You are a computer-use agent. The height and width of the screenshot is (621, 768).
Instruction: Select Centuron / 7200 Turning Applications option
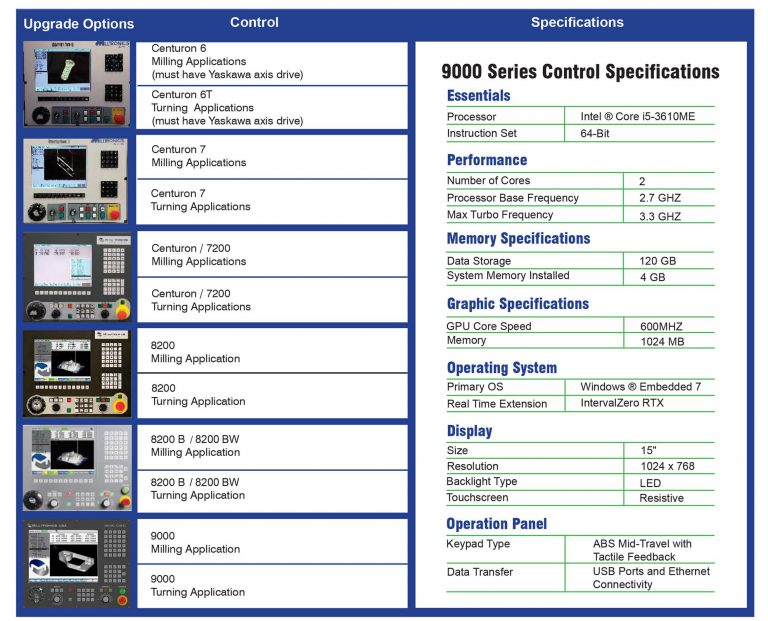[x=272, y=300]
